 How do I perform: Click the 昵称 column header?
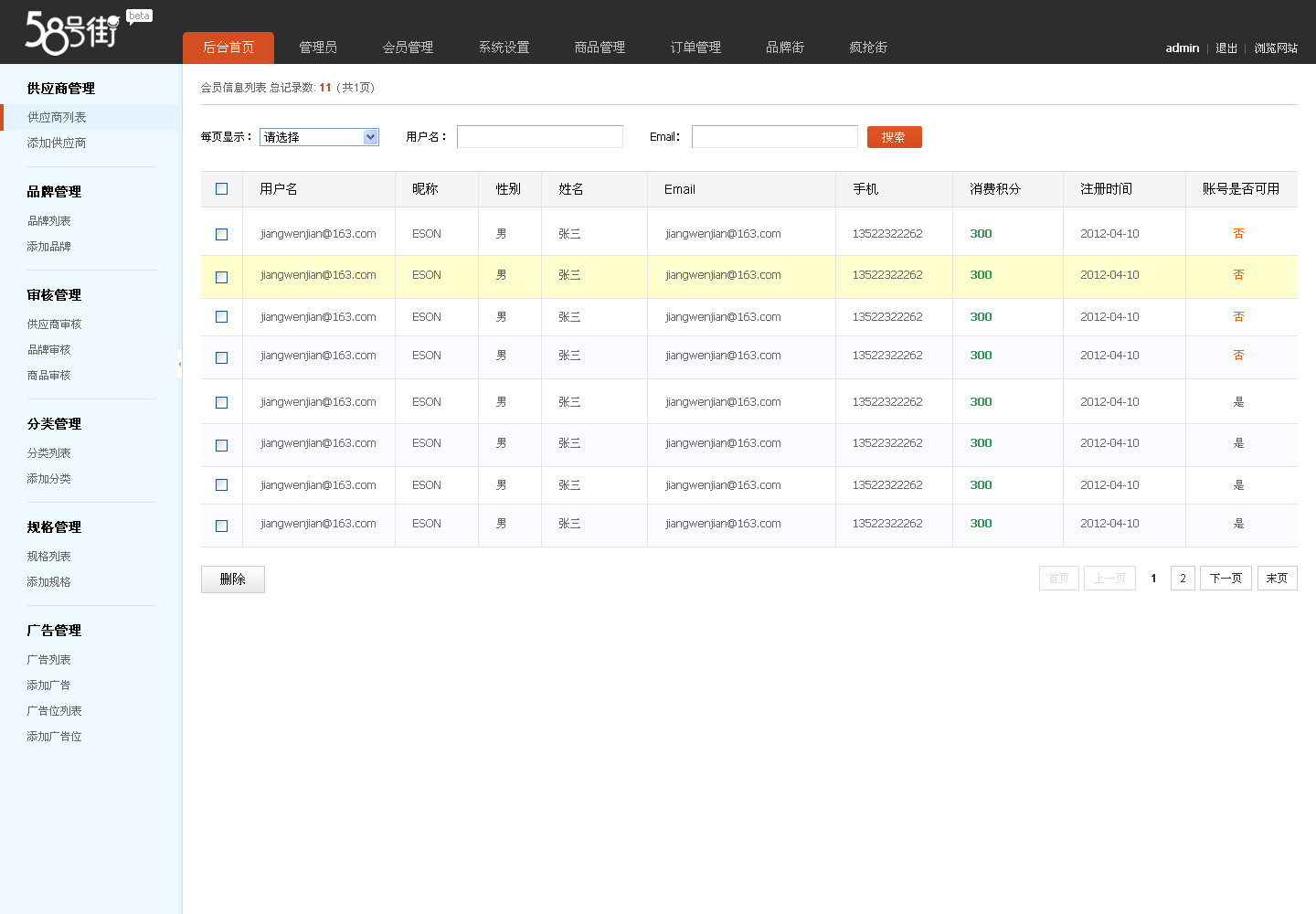point(425,189)
